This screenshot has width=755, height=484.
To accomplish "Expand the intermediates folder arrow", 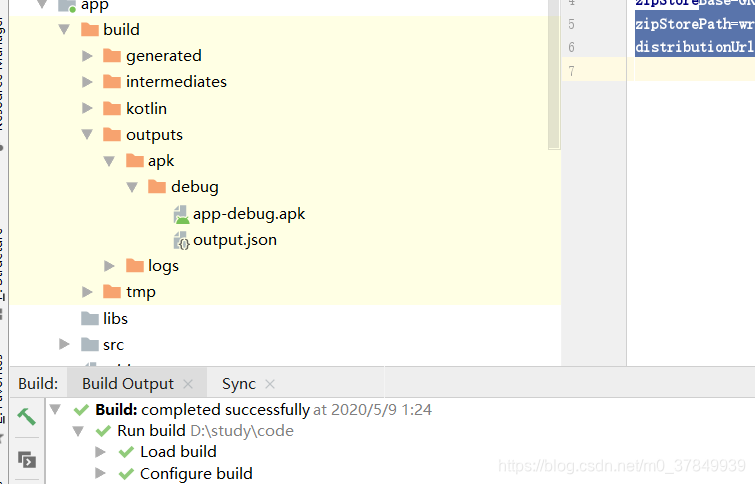I will 87,82.
